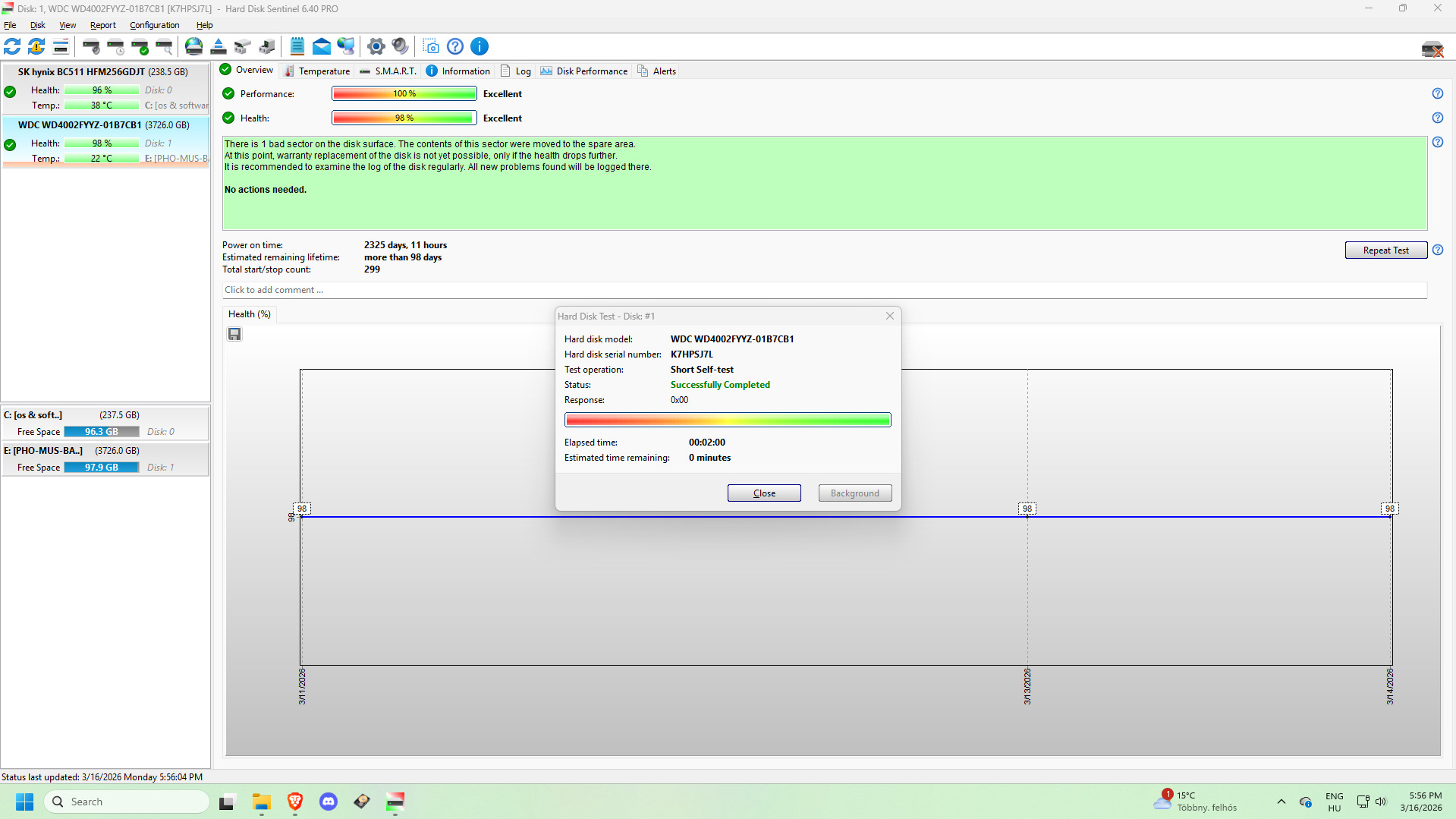This screenshot has width=1456, height=819.
Task: Switch to the Temperature tab
Action: pos(317,71)
